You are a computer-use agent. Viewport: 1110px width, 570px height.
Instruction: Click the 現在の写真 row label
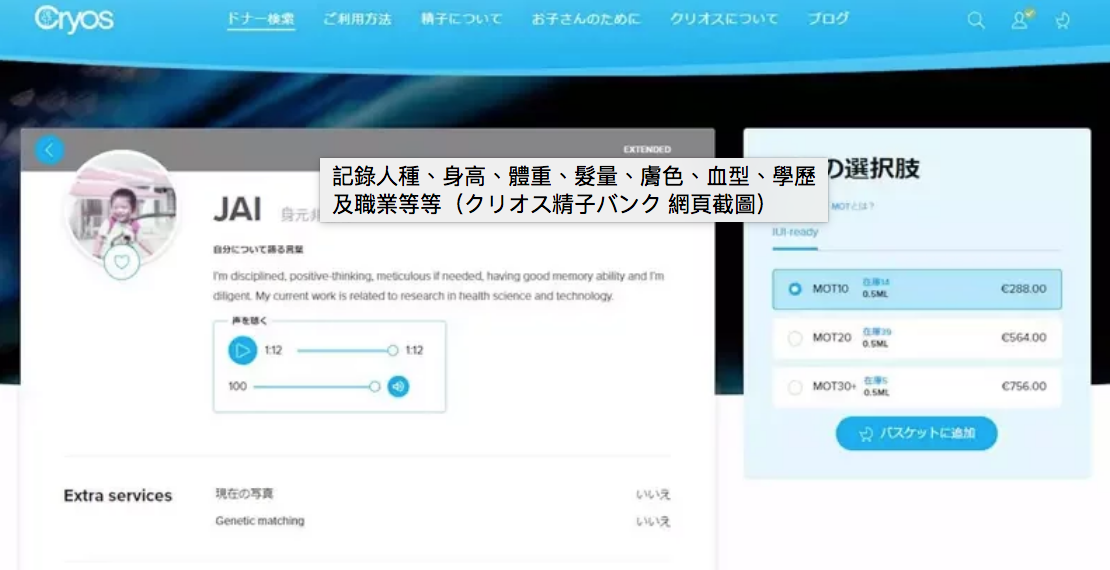tap(244, 494)
